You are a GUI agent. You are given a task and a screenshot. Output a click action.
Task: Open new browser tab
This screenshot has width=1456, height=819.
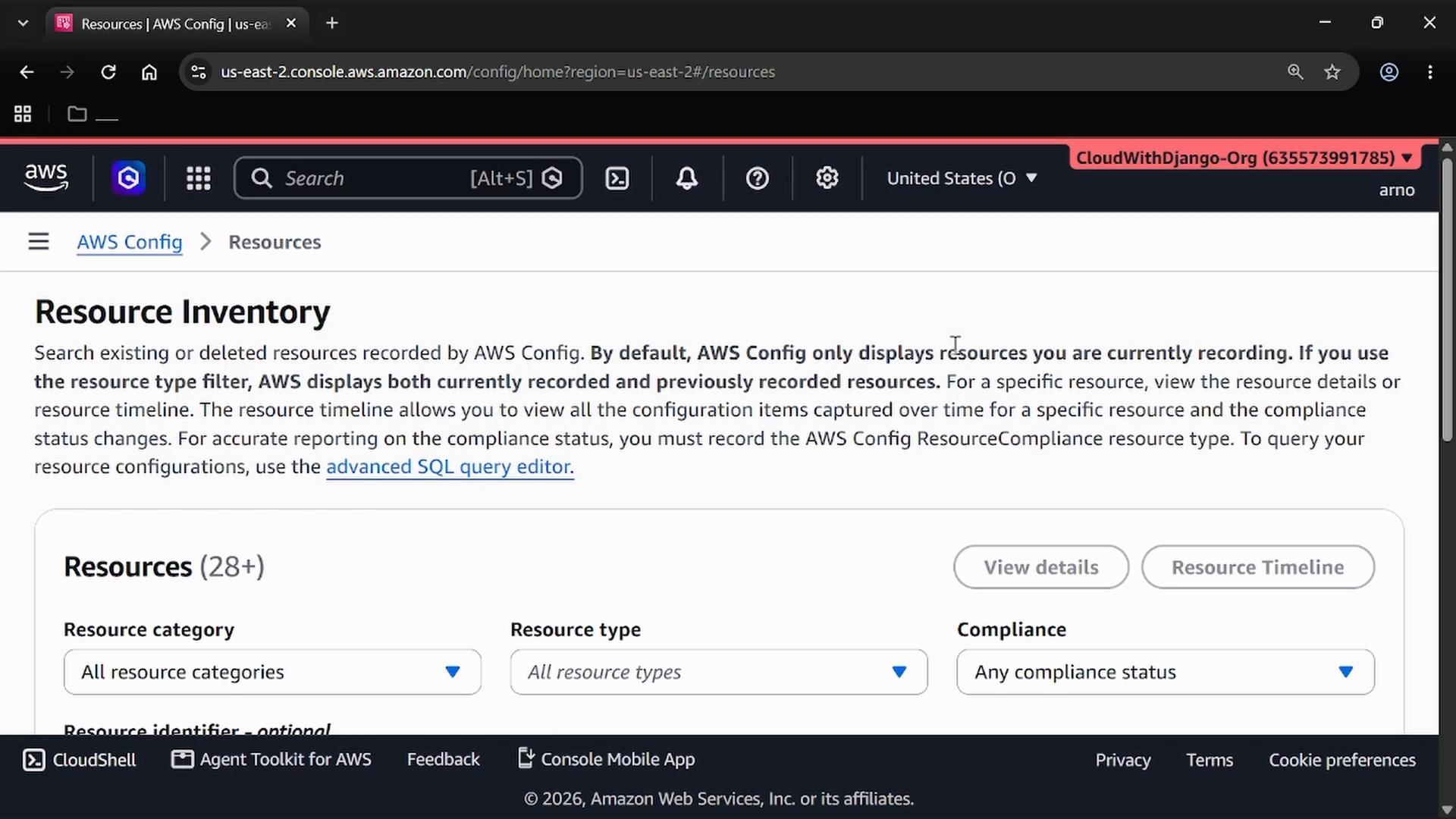332,24
